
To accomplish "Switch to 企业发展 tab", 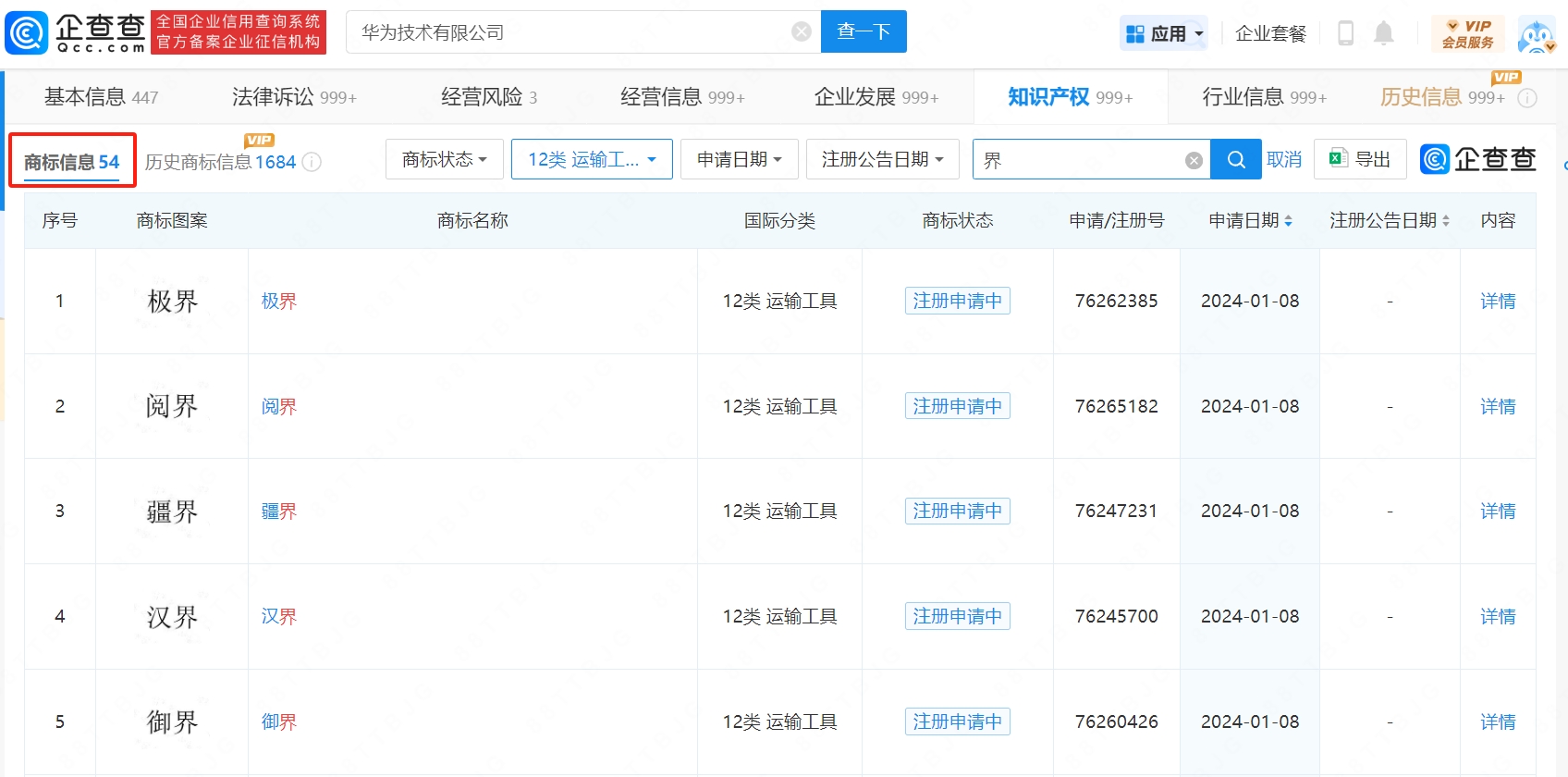I will 876,97.
